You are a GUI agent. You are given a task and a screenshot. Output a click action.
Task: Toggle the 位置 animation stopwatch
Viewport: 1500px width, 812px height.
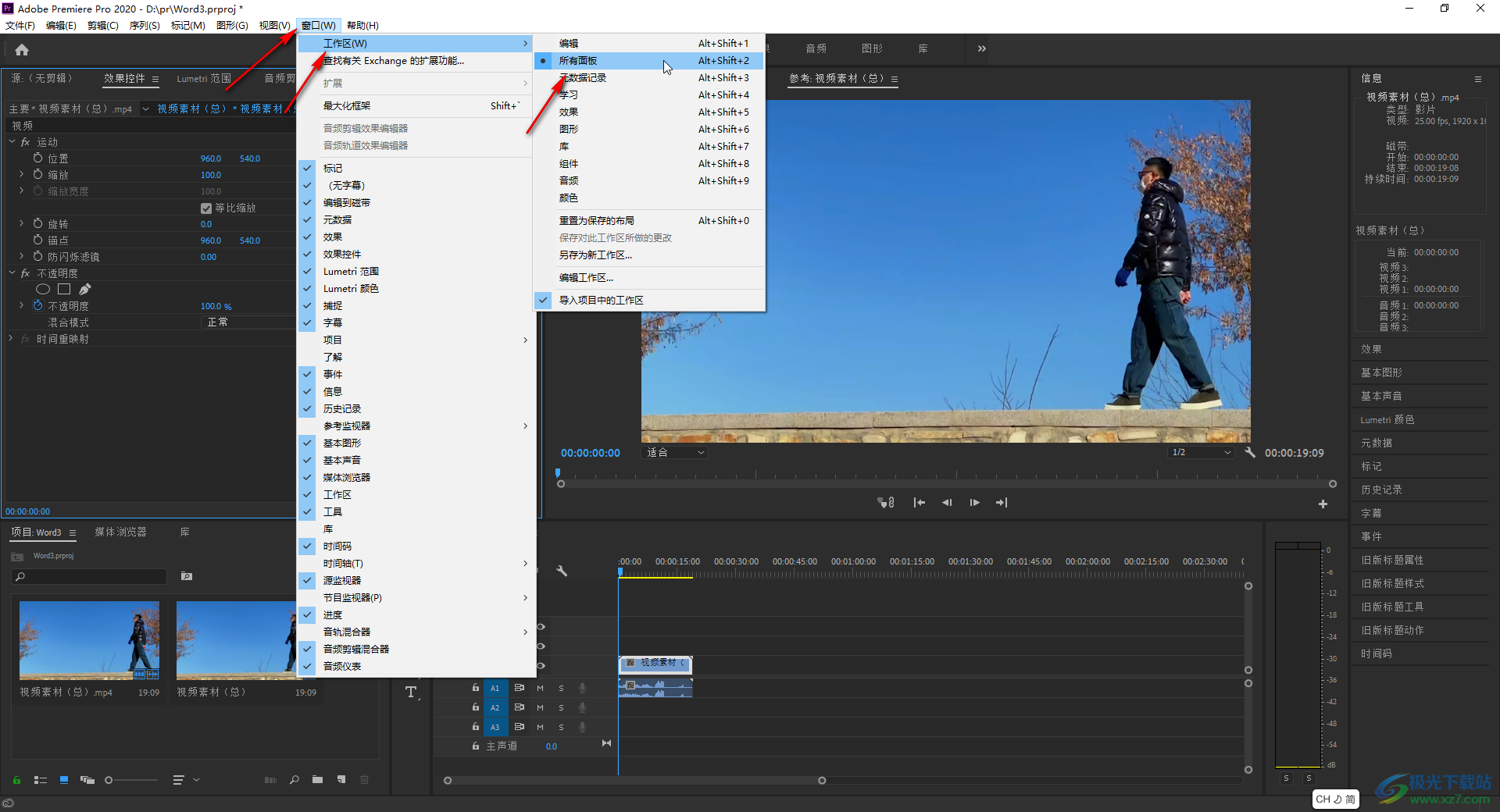point(38,158)
